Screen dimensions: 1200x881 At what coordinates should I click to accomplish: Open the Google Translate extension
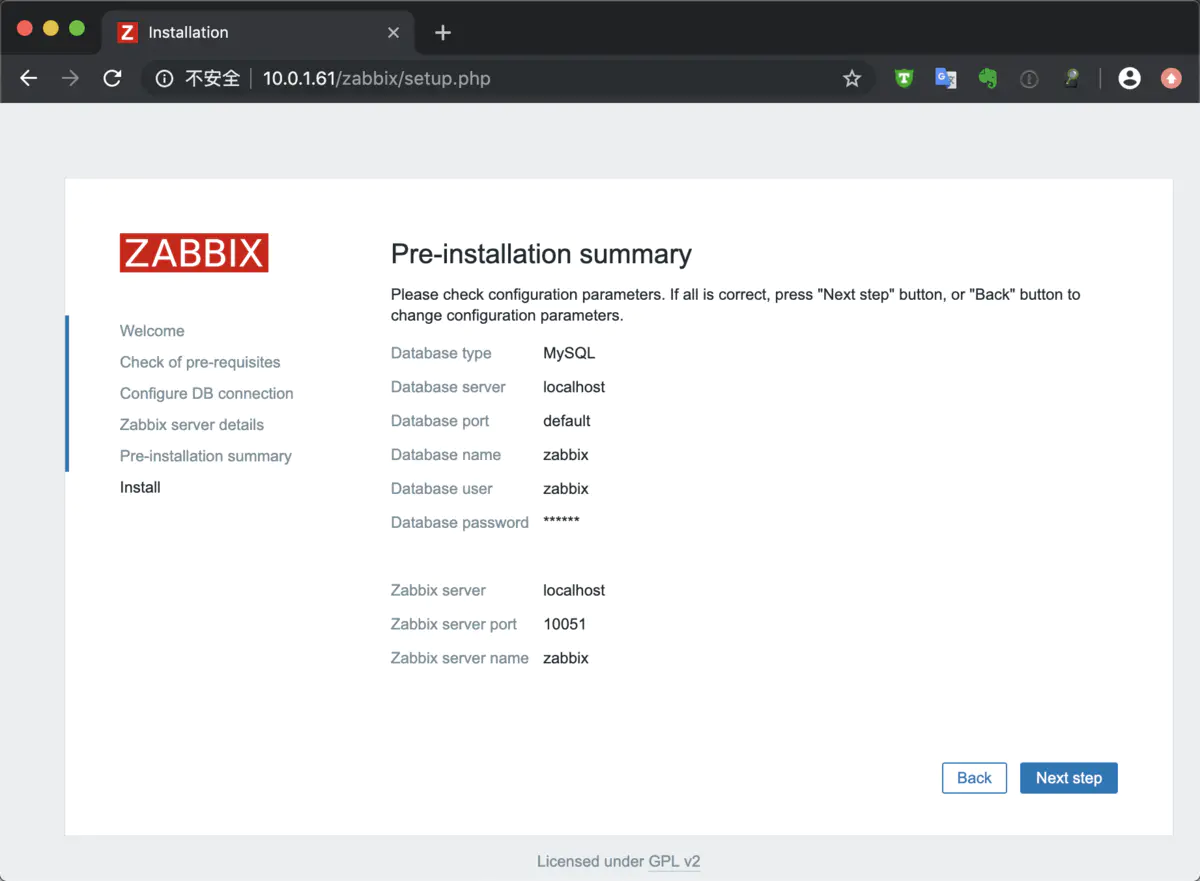pos(946,78)
